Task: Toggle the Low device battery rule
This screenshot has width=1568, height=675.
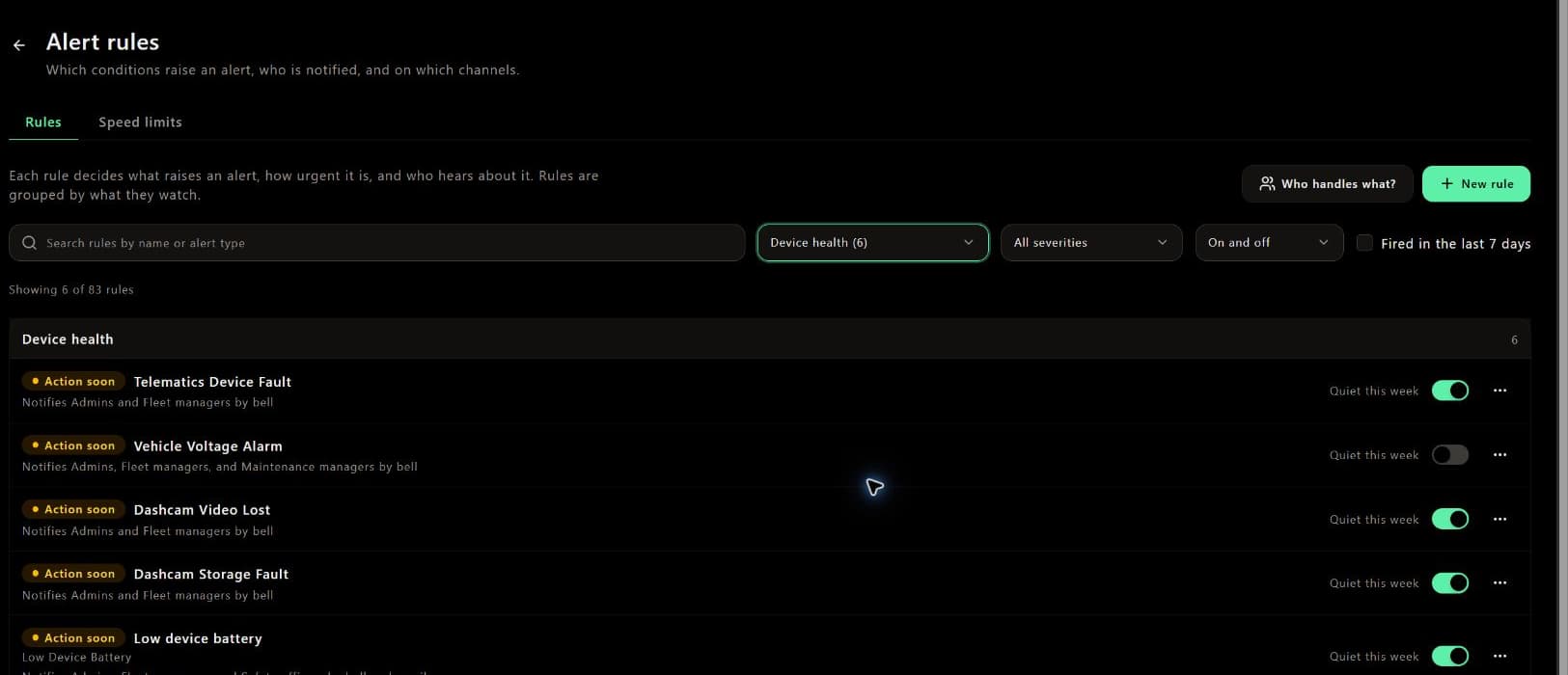Action: [x=1450, y=657]
